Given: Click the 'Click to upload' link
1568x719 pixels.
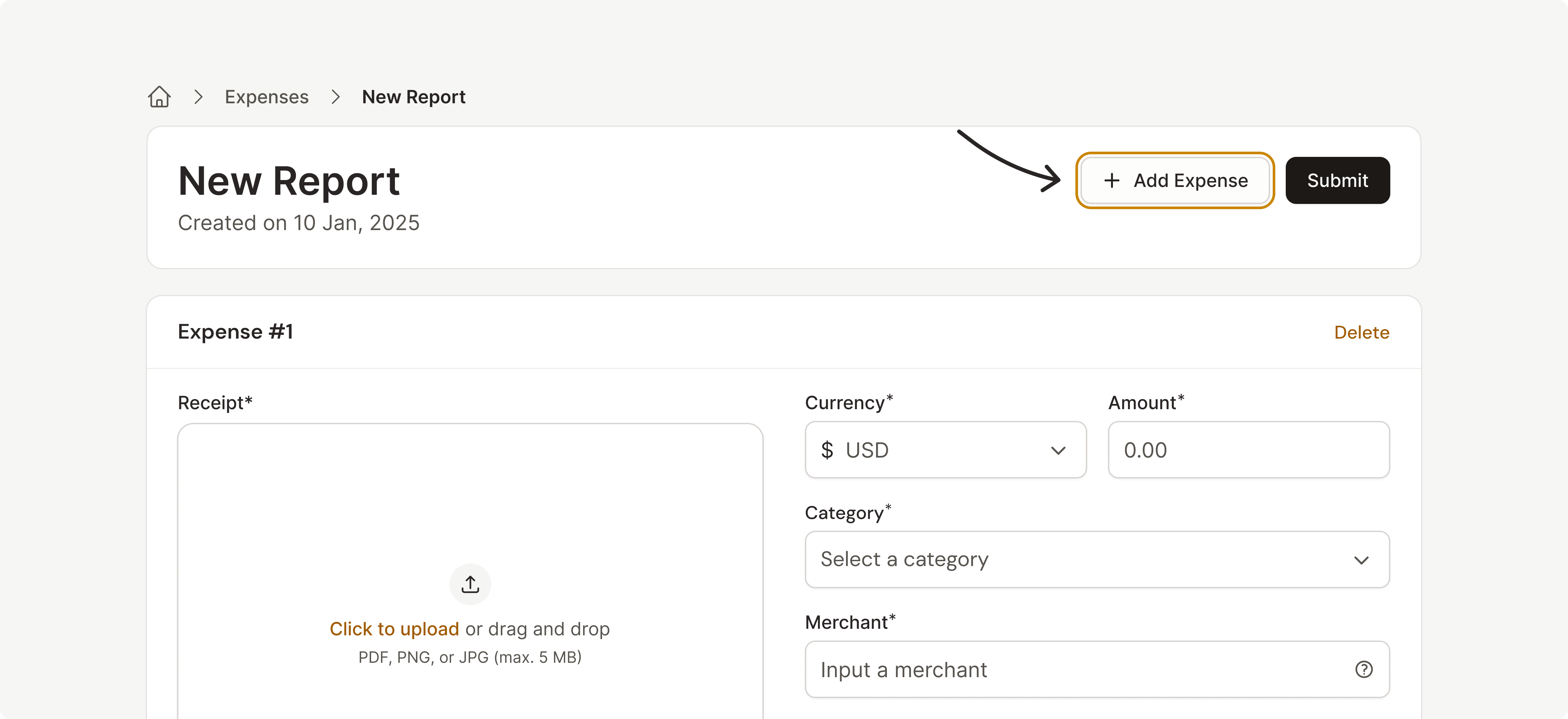Looking at the screenshot, I should tap(394, 628).
